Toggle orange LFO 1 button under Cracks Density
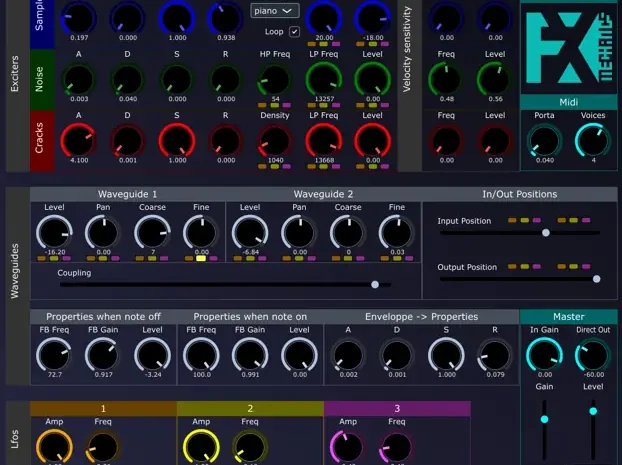 coord(262,167)
